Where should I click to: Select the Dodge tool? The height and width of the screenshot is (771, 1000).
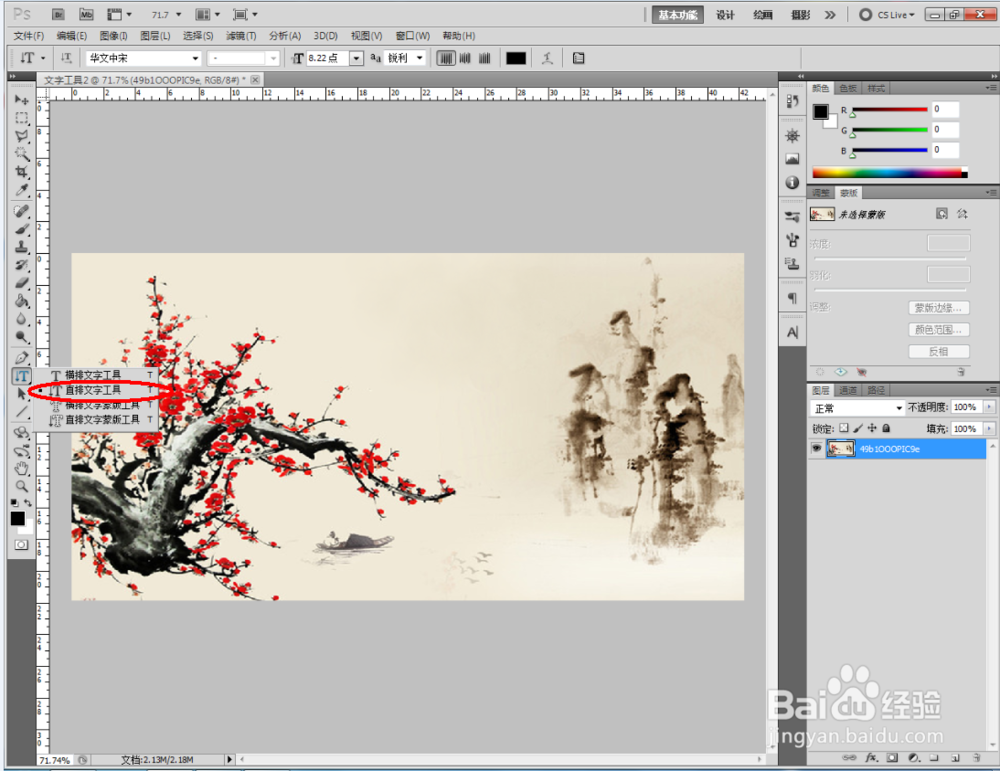[22, 336]
